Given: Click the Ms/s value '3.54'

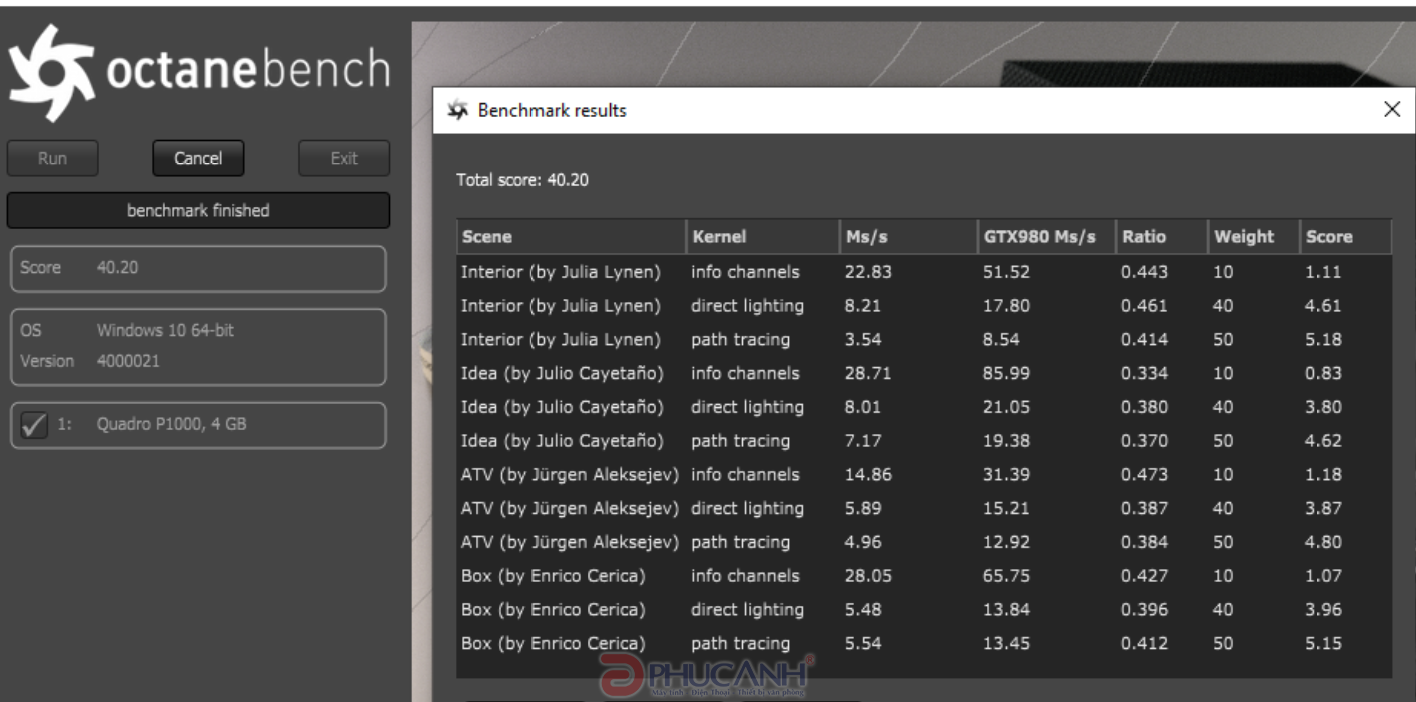Looking at the screenshot, I should coord(863,340).
